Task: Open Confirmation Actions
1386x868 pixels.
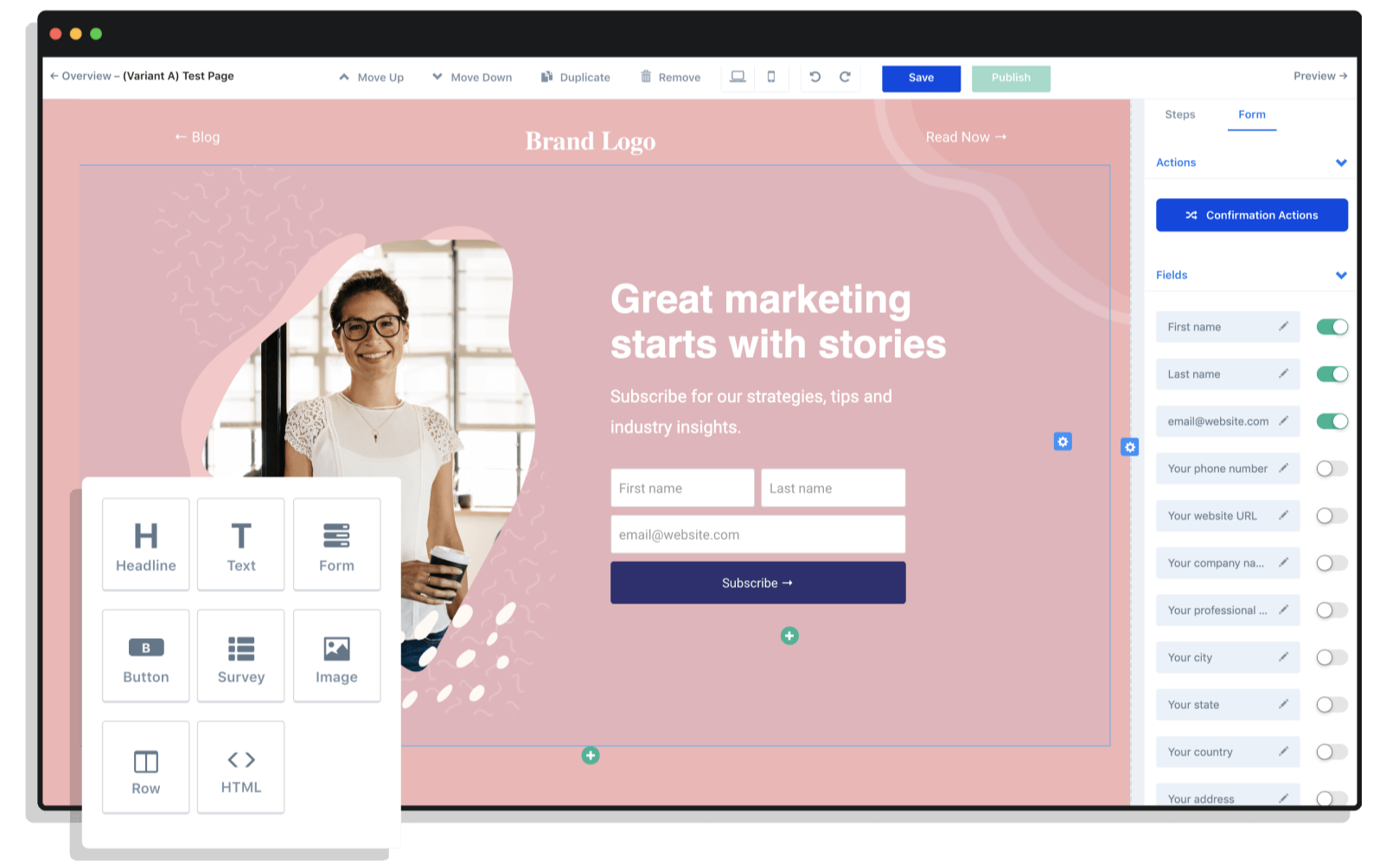Action: click(x=1251, y=215)
